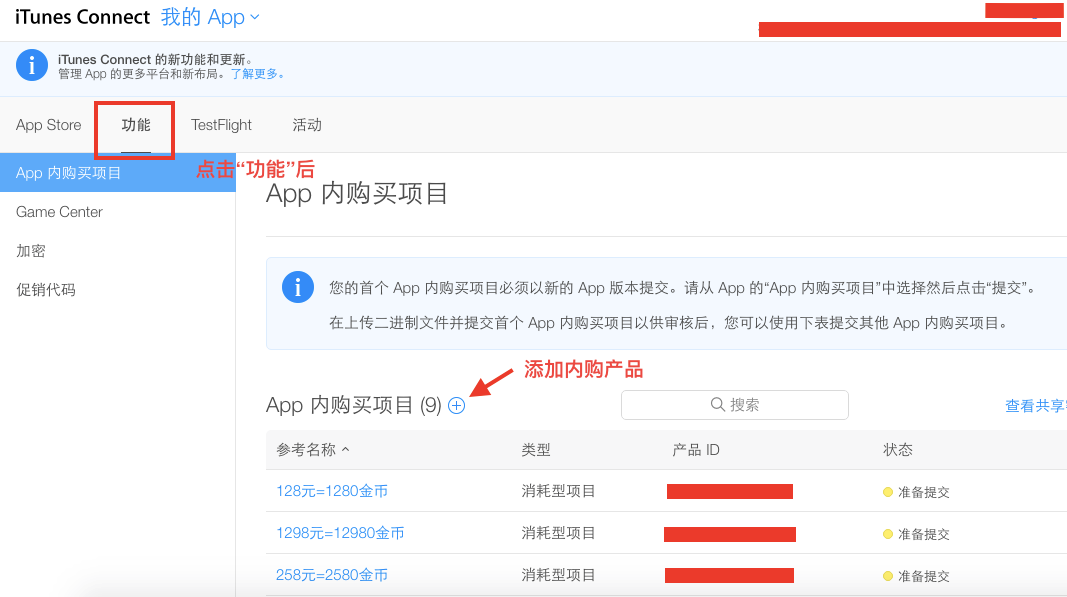
Task: Sort by 参考名称 column header arrow
Action: (346, 449)
